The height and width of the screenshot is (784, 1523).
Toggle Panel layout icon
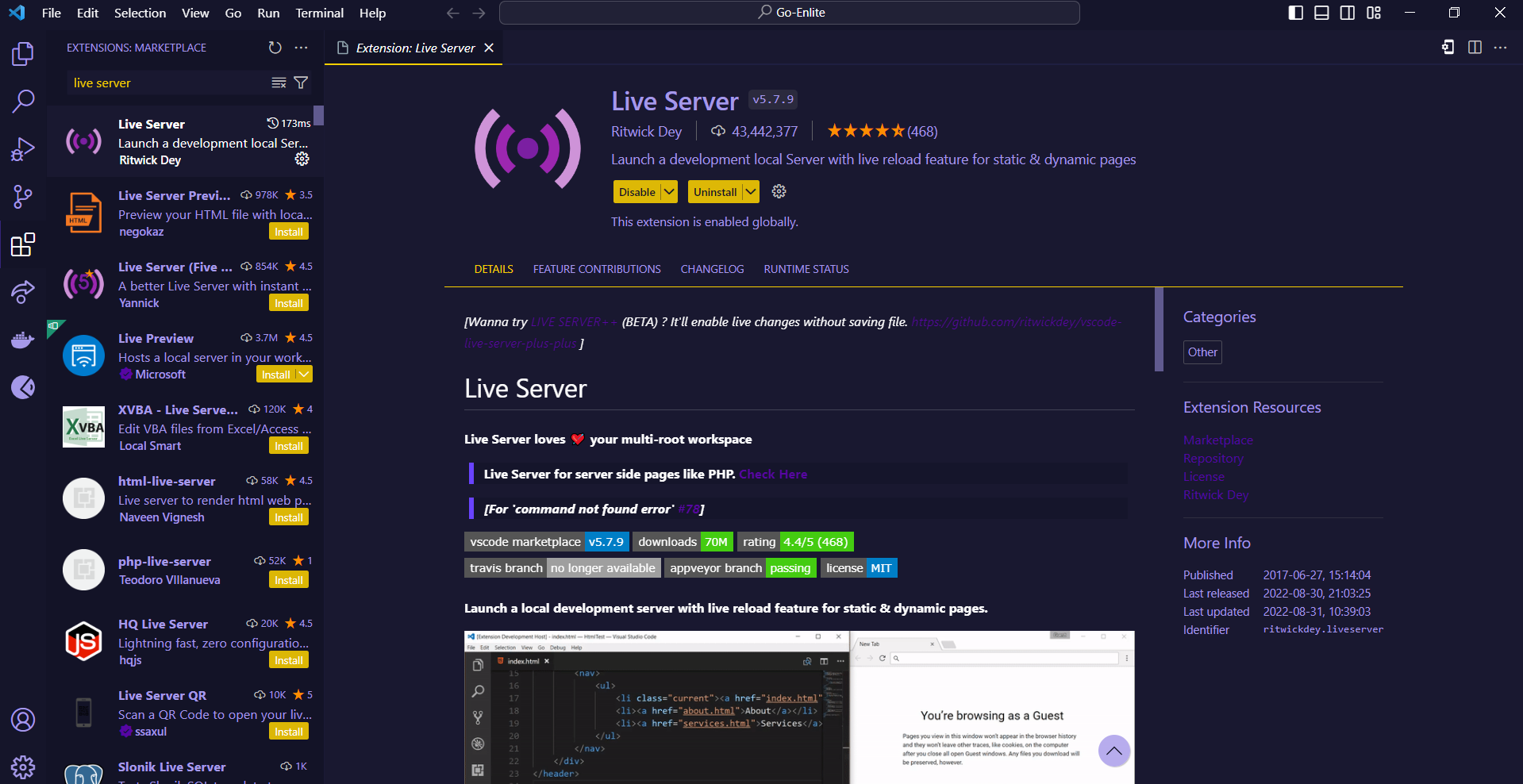click(1321, 13)
